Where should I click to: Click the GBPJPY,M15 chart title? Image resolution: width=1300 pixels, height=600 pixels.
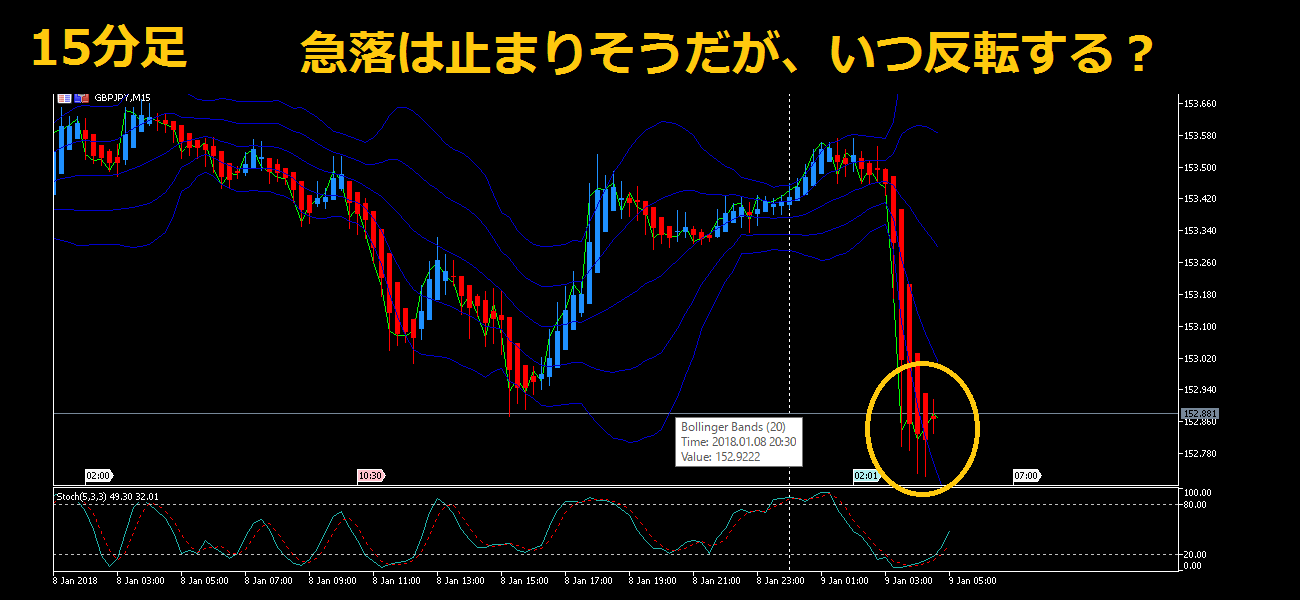tap(123, 98)
